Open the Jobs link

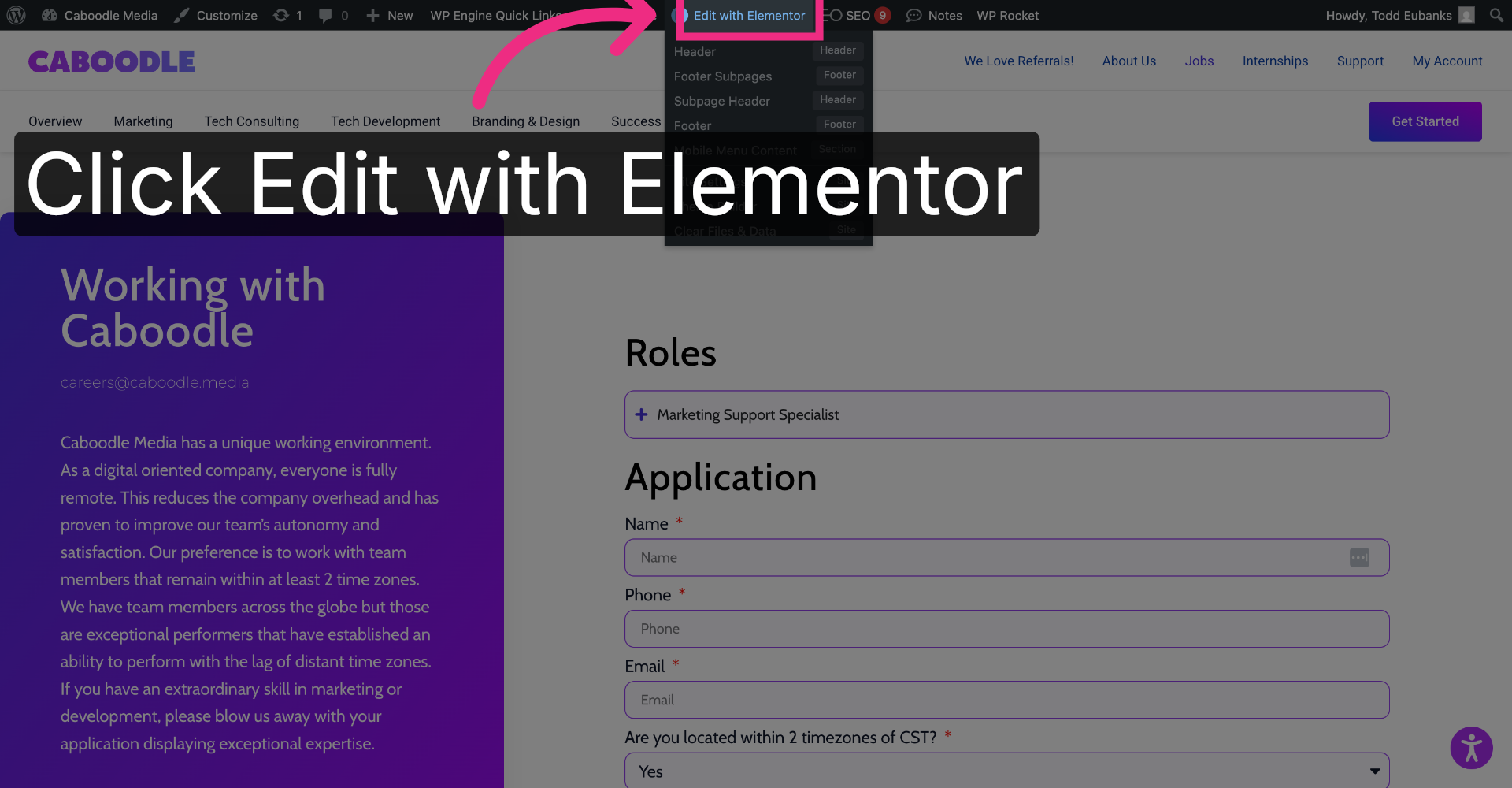tap(1199, 61)
